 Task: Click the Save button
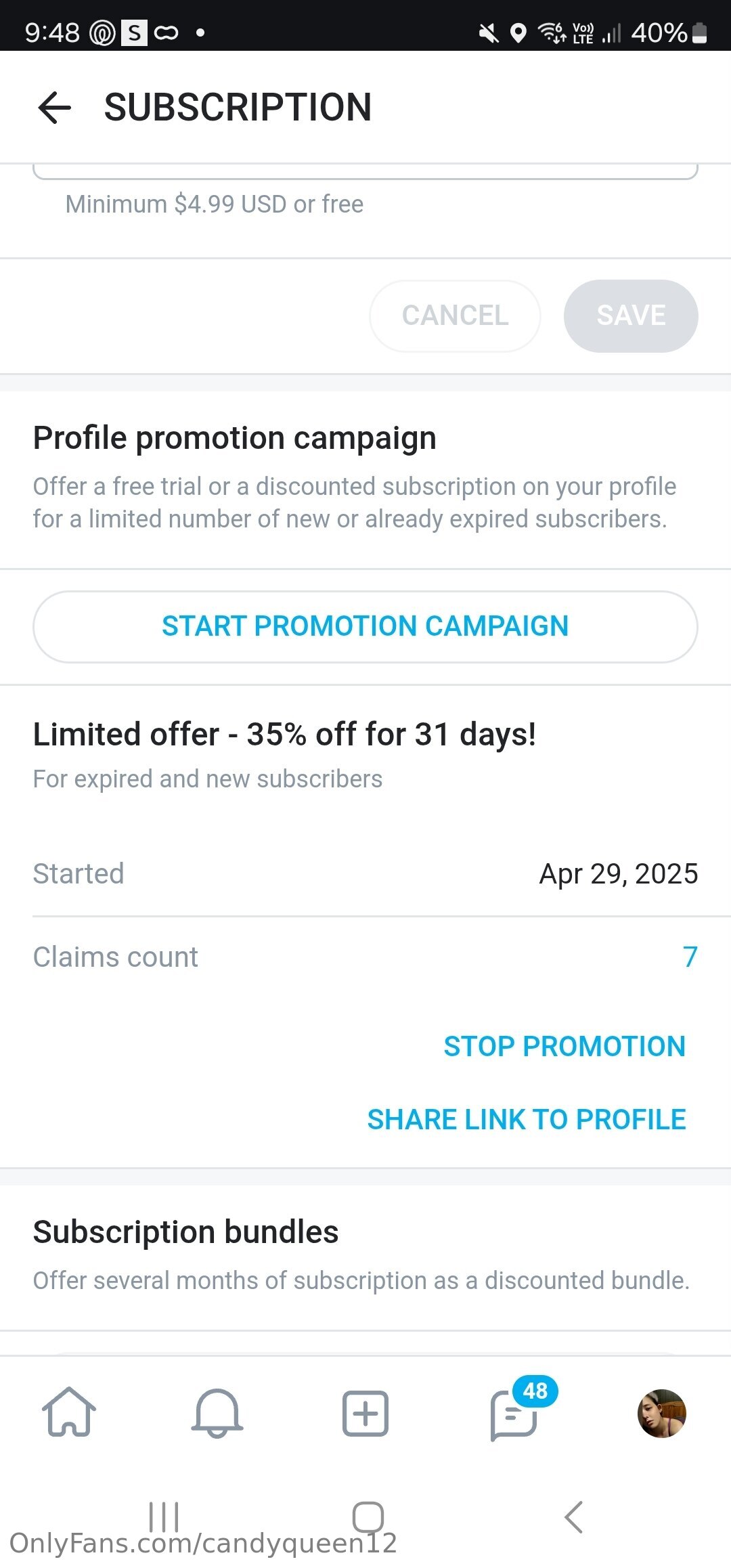(631, 315)
